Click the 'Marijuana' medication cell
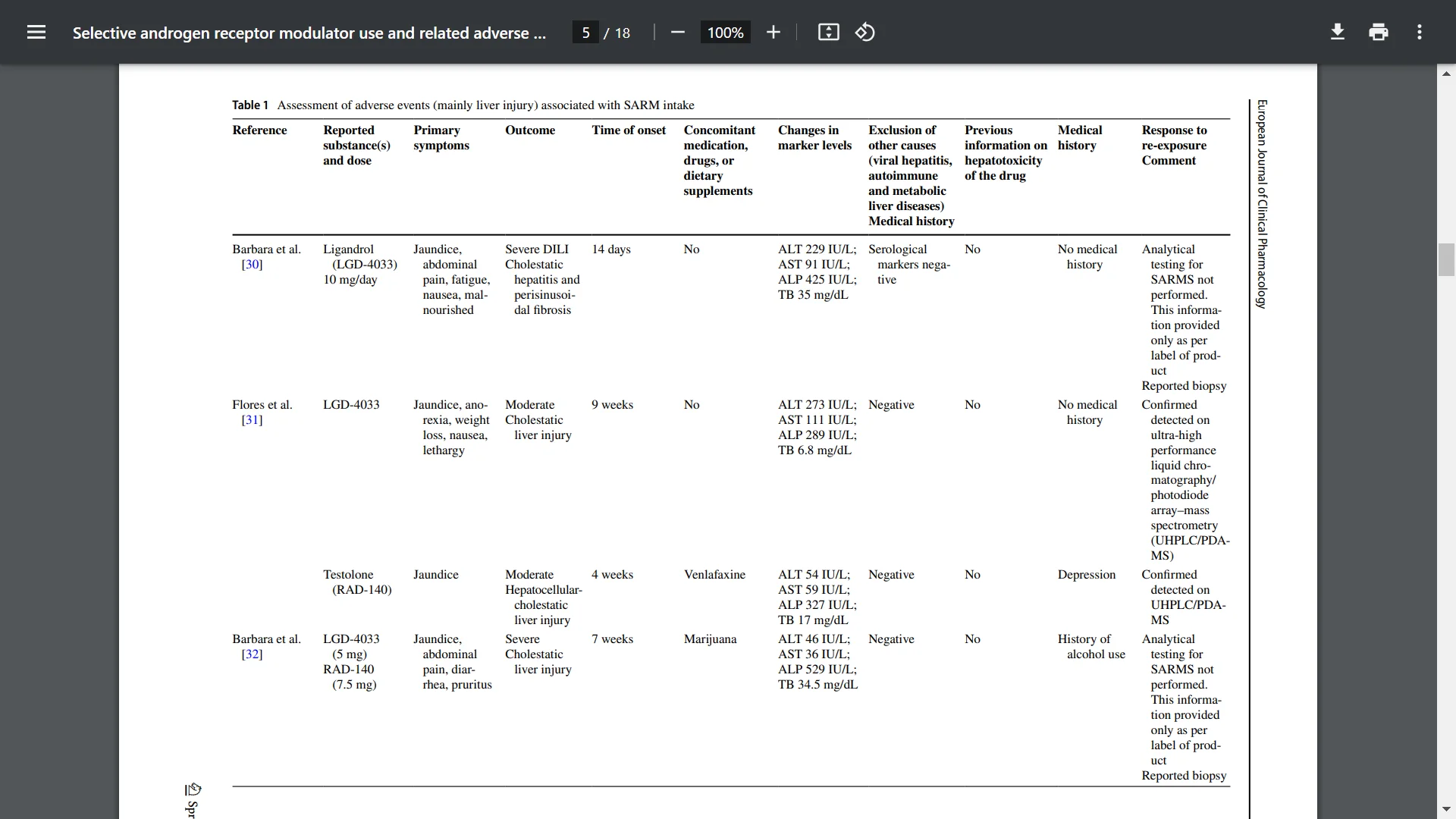The image size is (1456, 819). pyautogui.click(x=710, y=639)
